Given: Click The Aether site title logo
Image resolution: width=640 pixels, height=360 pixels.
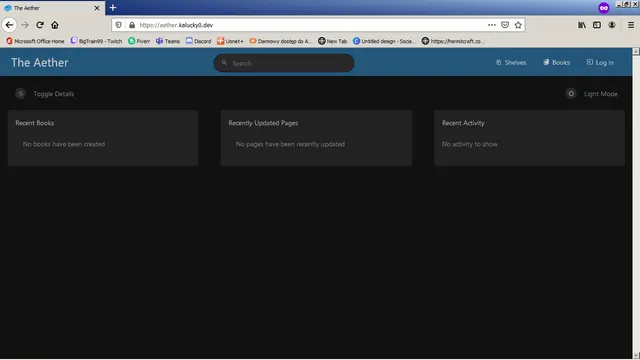Looking at the screenshot, I should coord(40,62).
